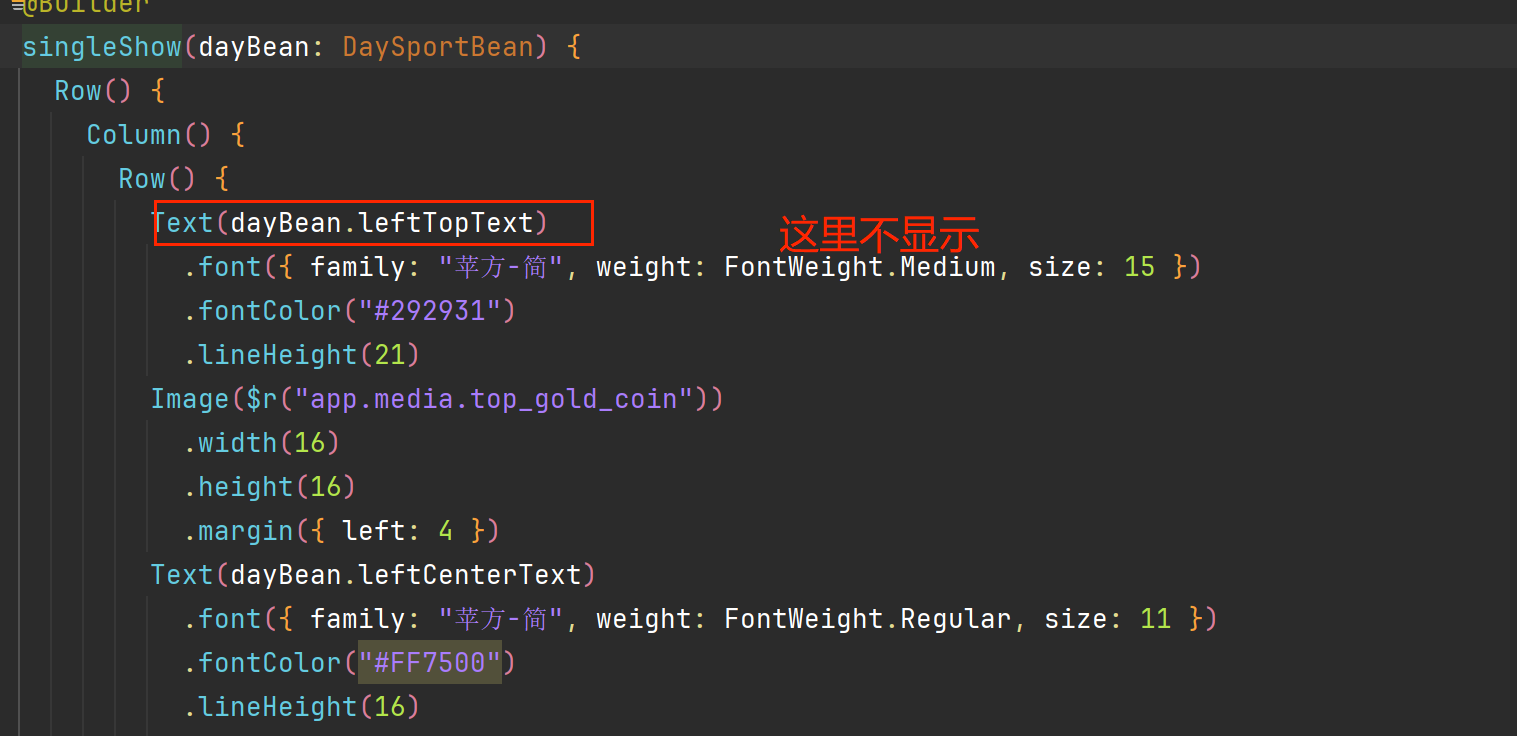This screenshot has height=736, width=1517.
Task: Click the highlighted "#FF7500" color string
Action: tap(430, 663)
